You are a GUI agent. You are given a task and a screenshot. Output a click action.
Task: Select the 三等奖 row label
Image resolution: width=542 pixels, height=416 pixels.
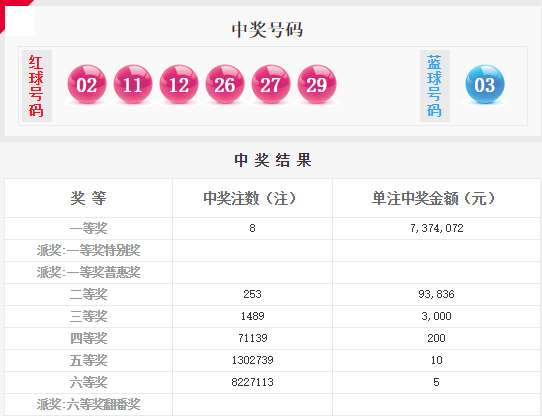88,316
